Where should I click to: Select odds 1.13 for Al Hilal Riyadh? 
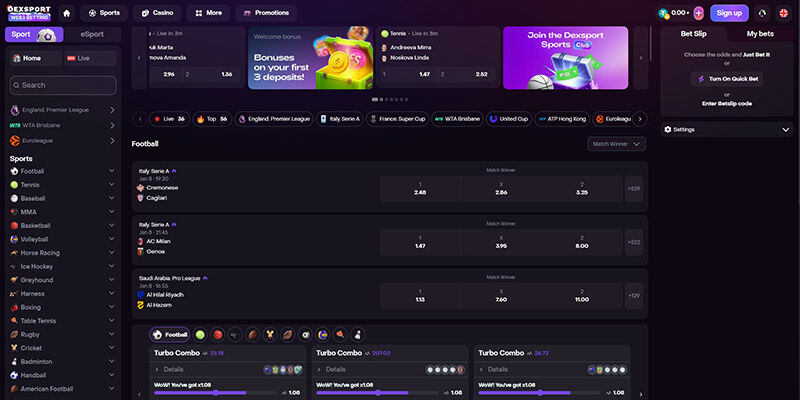(x=420, y=296)
